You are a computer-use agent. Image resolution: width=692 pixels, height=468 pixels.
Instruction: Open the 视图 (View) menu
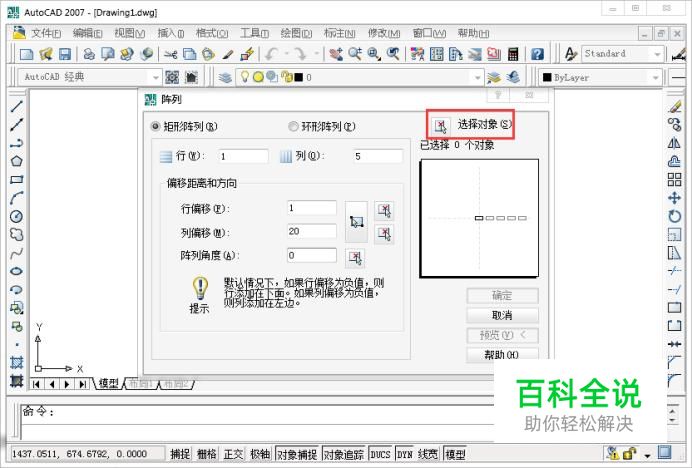click(130, 33)
